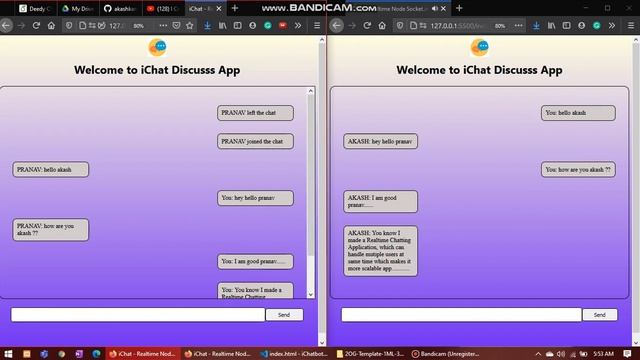The width and height of the screenshot is (640, 360).
Task: Click the 'You: hey hello pranav' message bubble
Action: 255,198
